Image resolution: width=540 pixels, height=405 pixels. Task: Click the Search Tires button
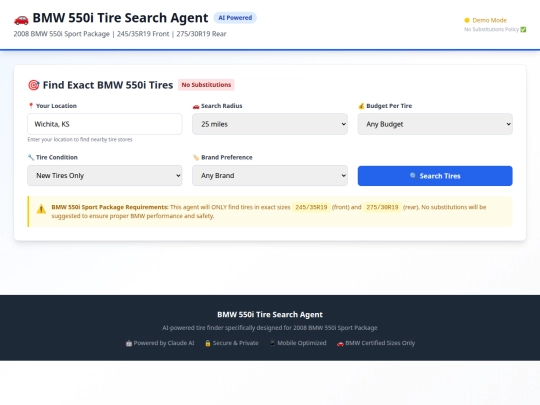pyautogui.click(x=435, y=176)
